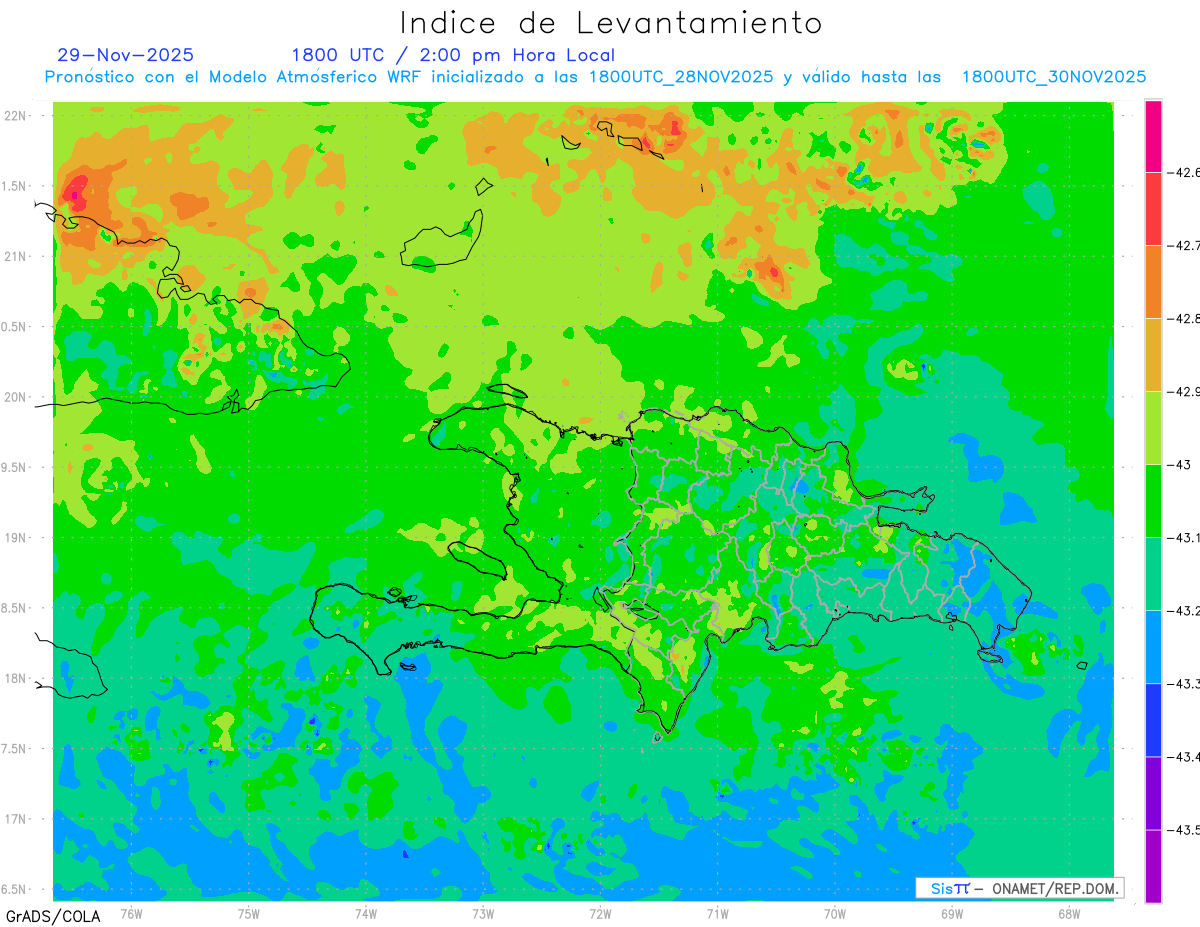1200x927 pixels.
Task: Click the "69W" longitude label
Action: pyautogui.click(x=952, y=913)
